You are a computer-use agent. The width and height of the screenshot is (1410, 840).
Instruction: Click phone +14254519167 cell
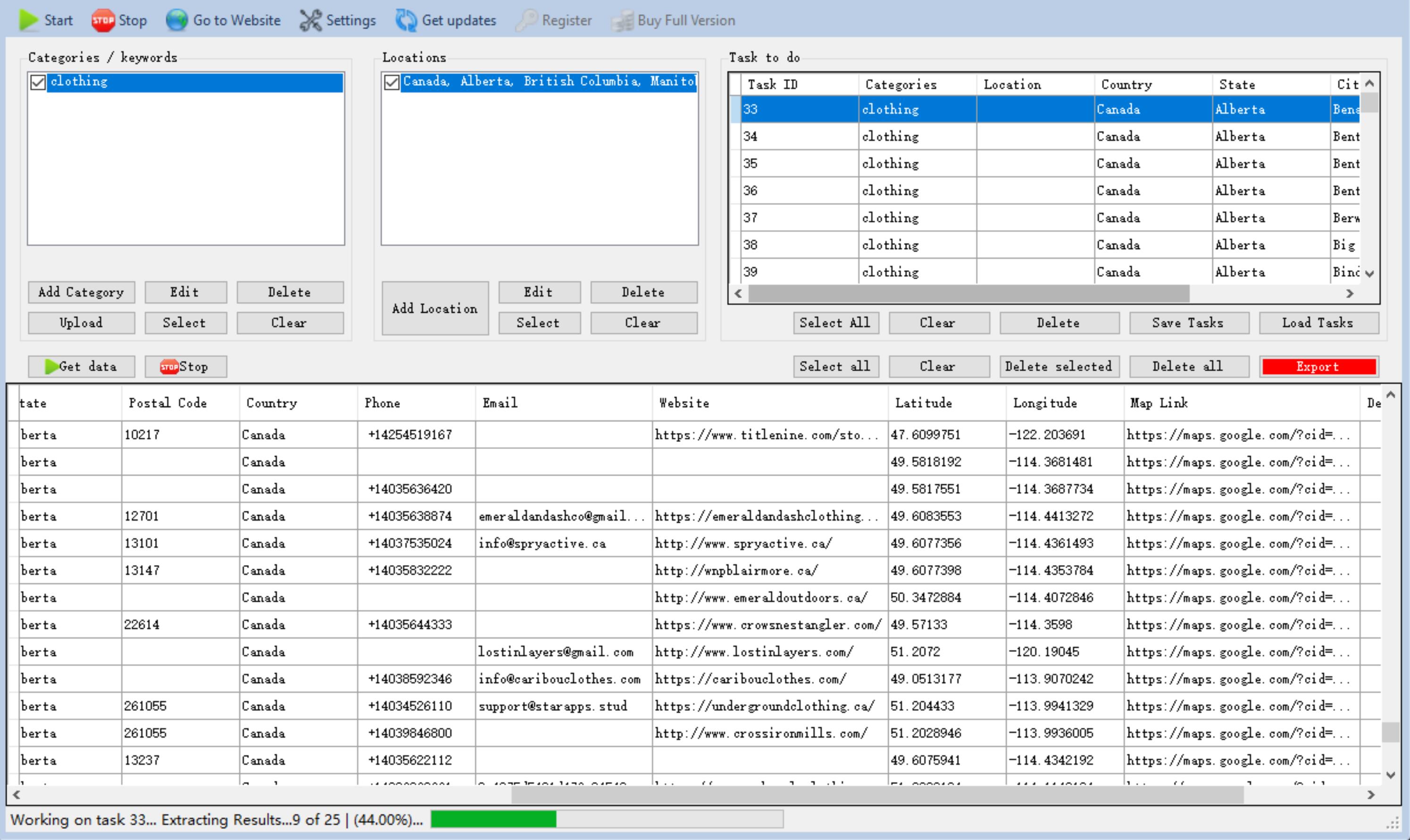click(416, 435)
